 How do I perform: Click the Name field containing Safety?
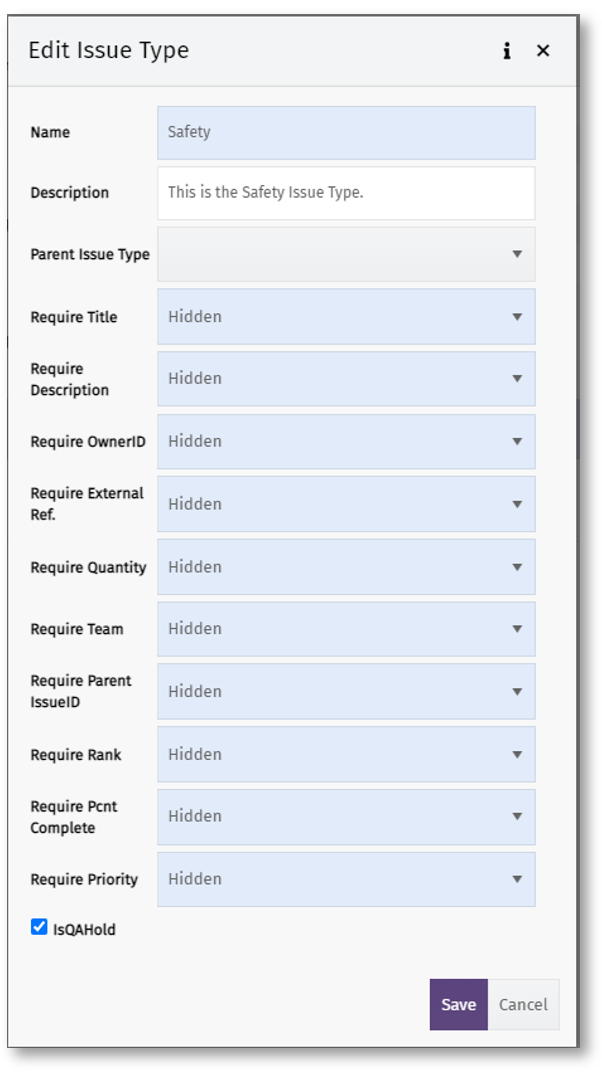(x=345, y=132)
